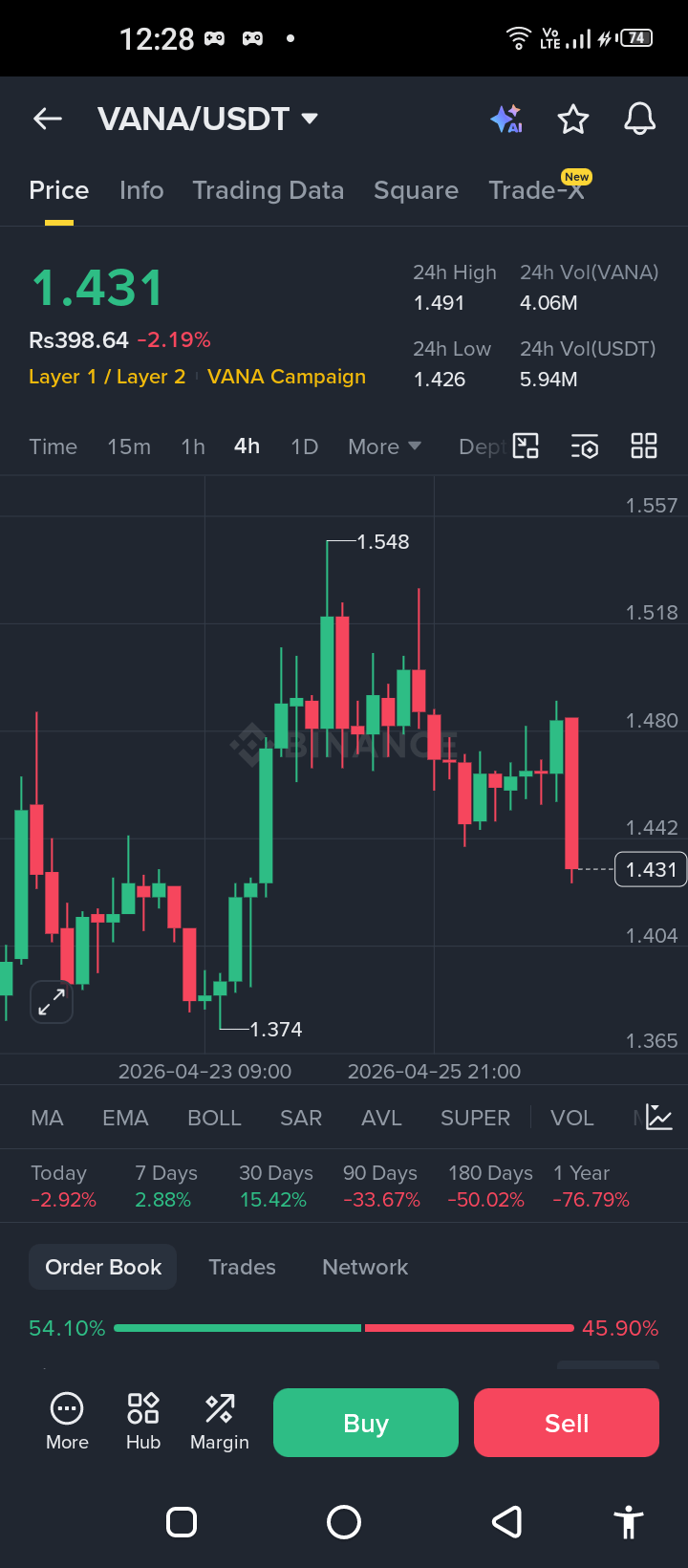Open the Hub icon

pyautogui.click(x=143, y=1422)
